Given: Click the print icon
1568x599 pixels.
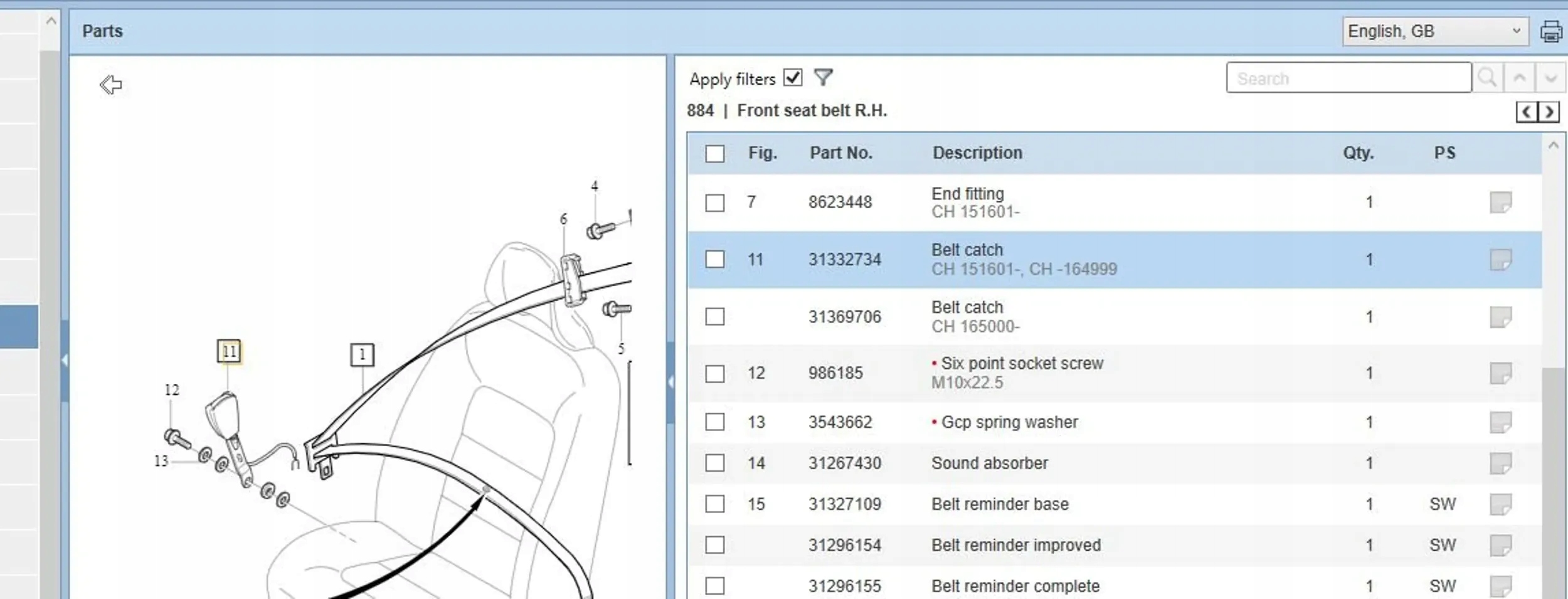Looking at the screenshot, I should point(1550,31).
